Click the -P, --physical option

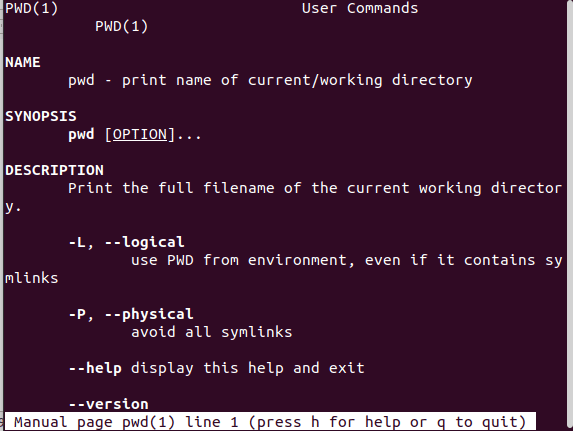(x=131, y=314)
